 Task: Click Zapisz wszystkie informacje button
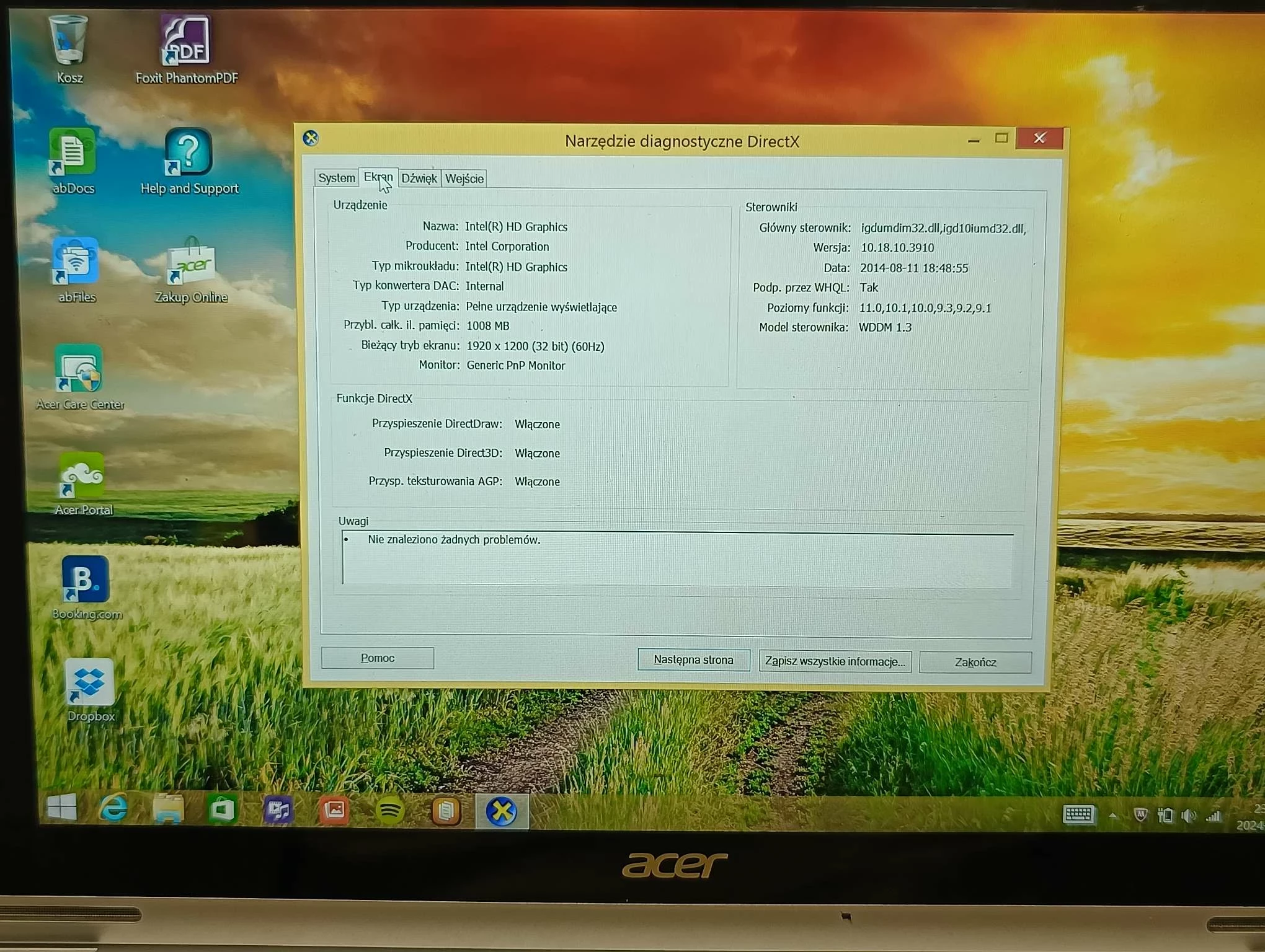pos(835,661)
